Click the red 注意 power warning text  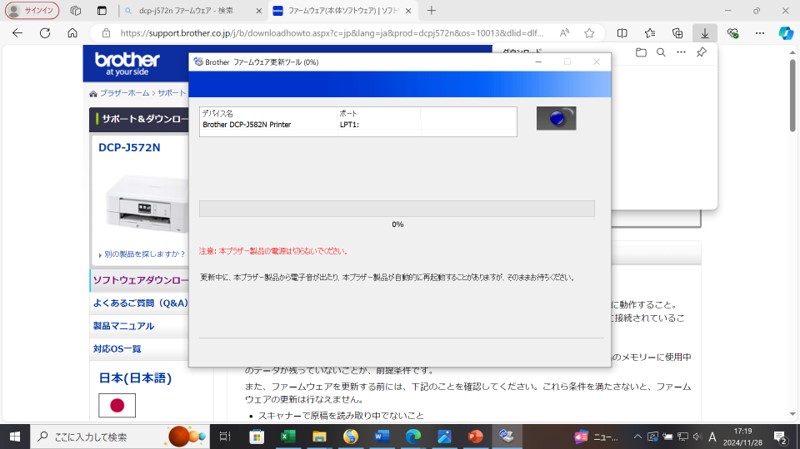273,251
